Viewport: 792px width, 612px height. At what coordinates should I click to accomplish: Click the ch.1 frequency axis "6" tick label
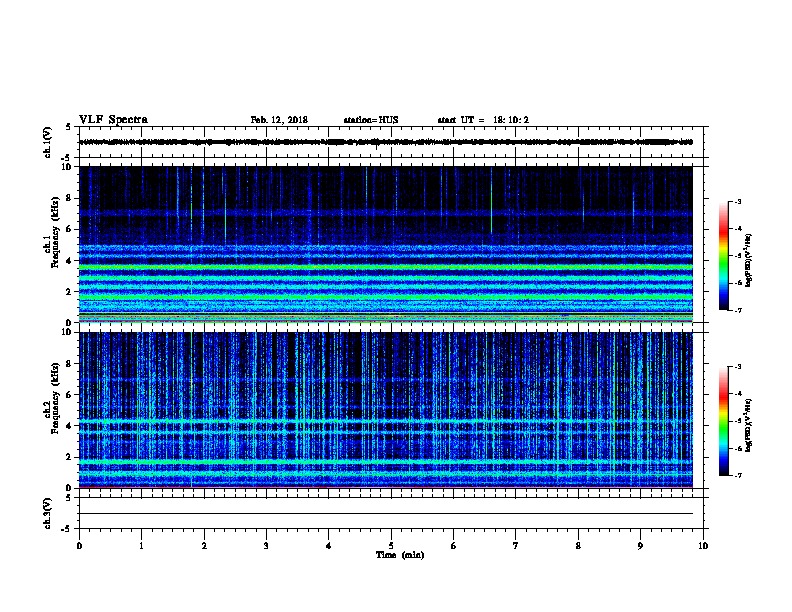point(70,230)
